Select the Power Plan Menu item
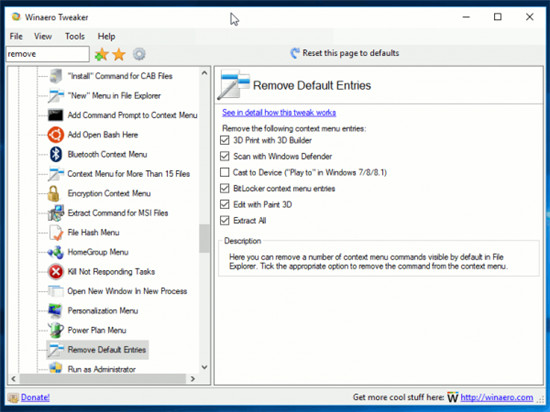This screenshot has height=412, width=550. pyautogui.click(x=97, y=330)
